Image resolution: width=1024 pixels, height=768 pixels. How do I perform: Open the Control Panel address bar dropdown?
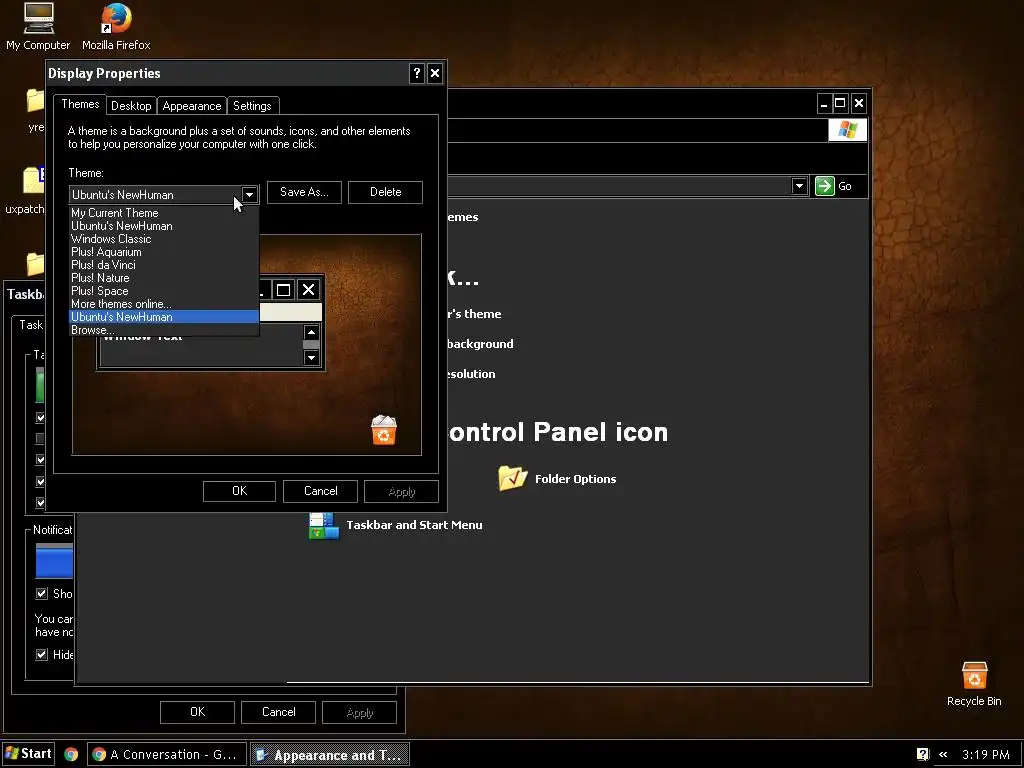coord(799,186)
